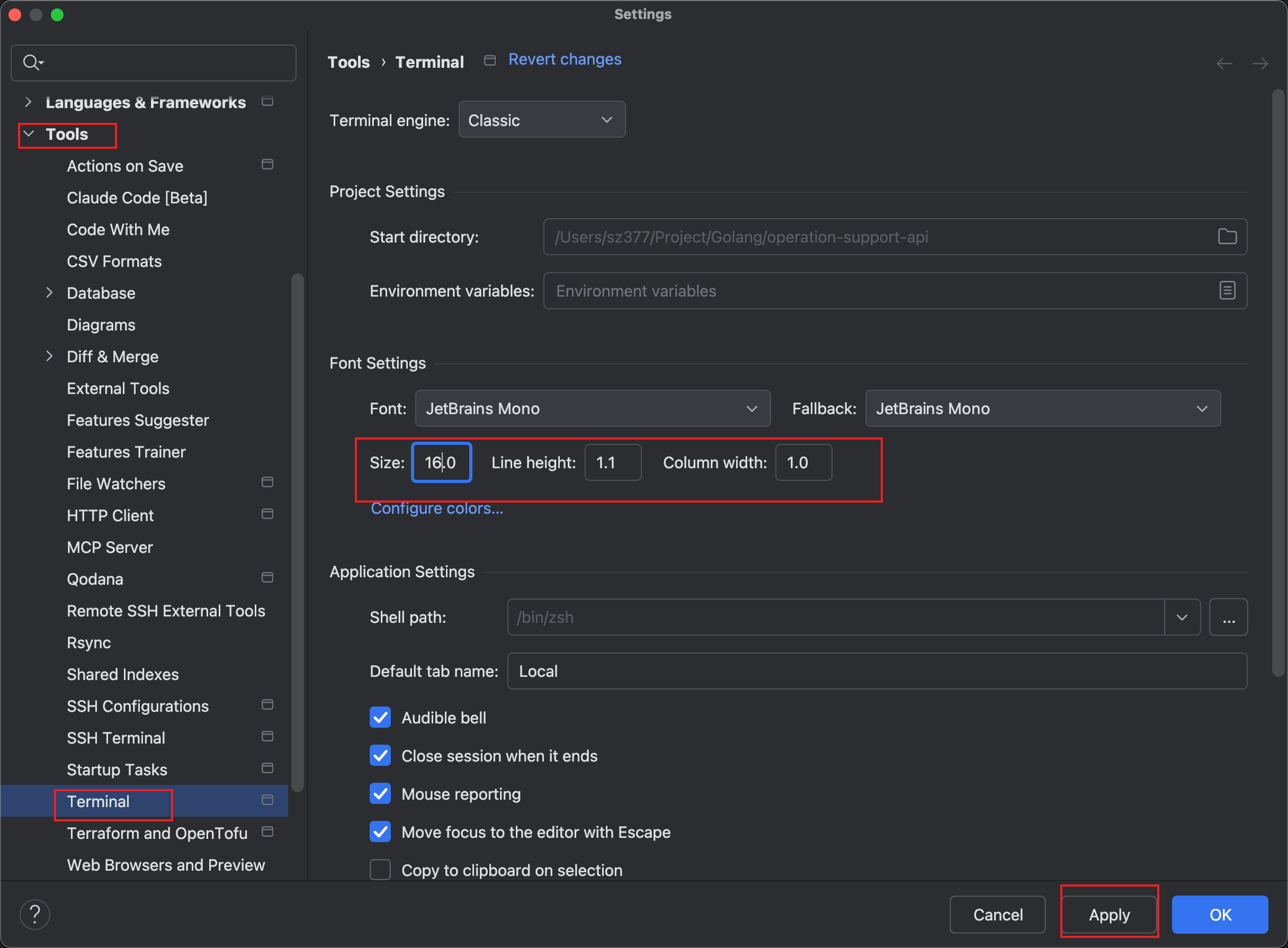
Task: Expand the Database tree node
Action: coord(49,293)
